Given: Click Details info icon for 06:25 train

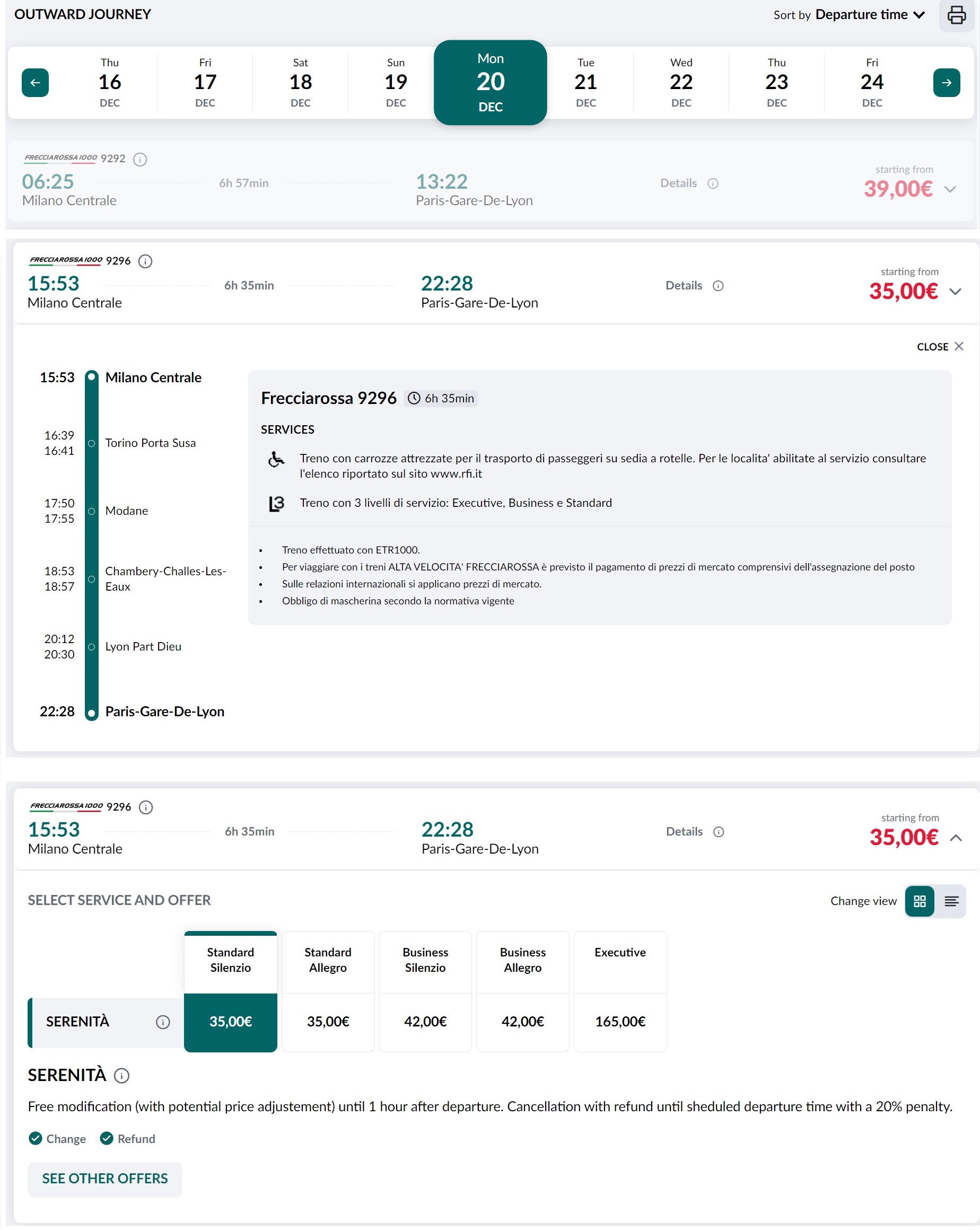Looking at the screenshot, I should [x=713, y=183].
